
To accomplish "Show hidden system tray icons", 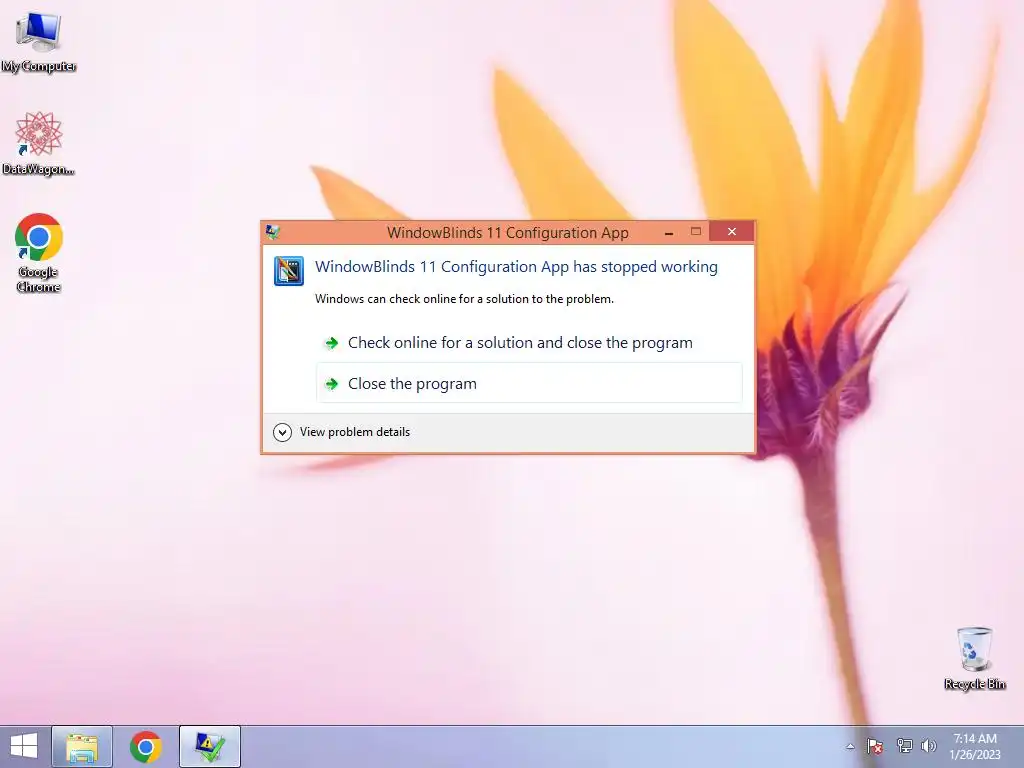I will pos(850,746).
